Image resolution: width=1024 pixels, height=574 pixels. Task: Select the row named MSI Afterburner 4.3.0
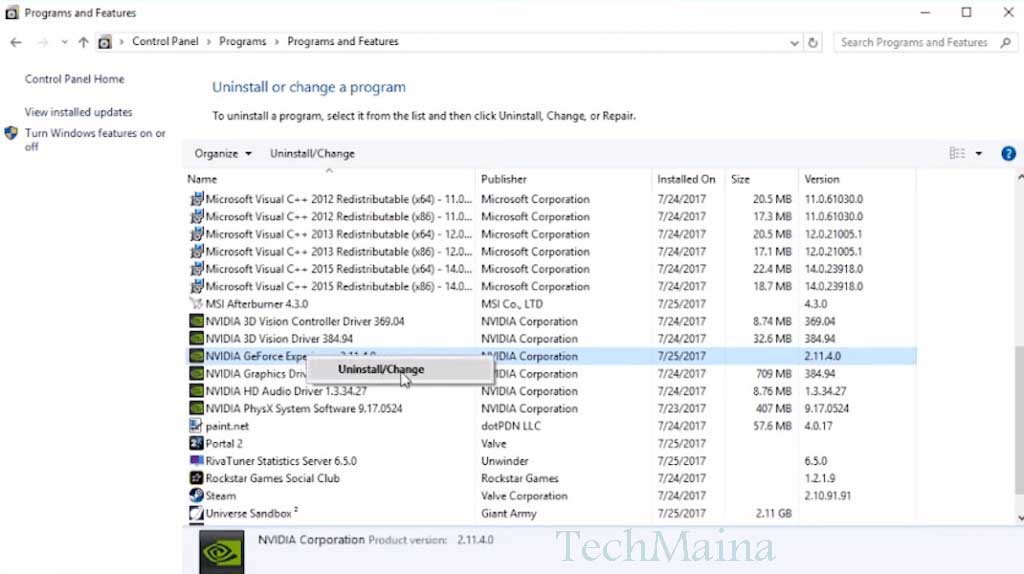551,304
